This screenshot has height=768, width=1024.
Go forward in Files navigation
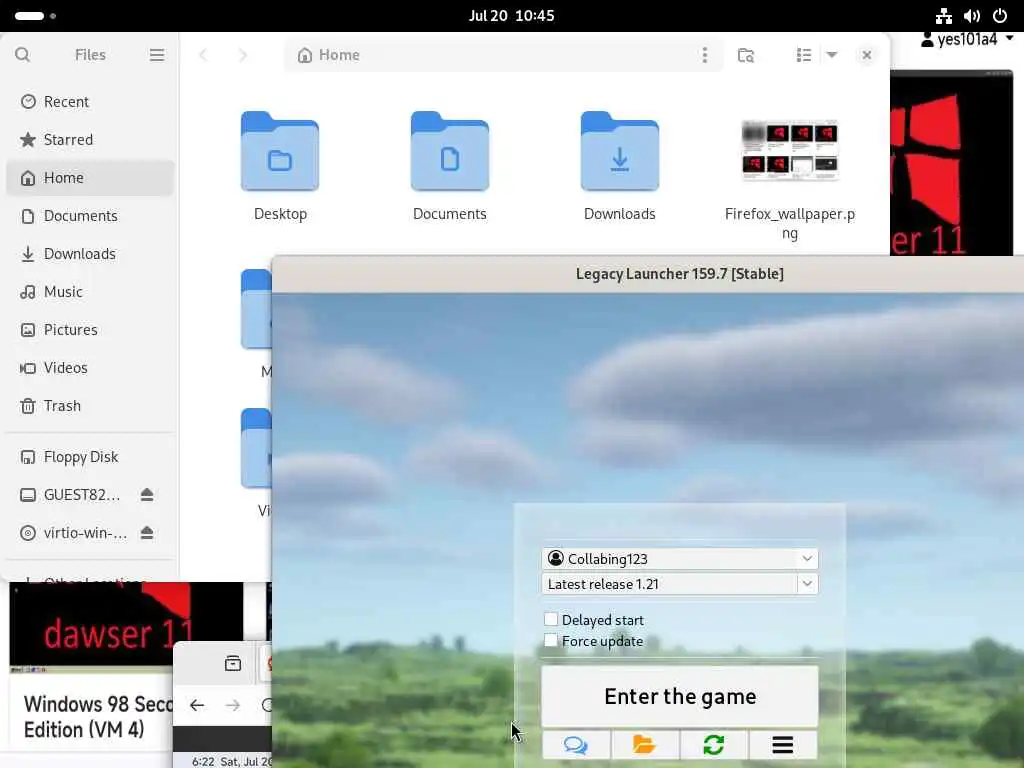pos(243,55)
